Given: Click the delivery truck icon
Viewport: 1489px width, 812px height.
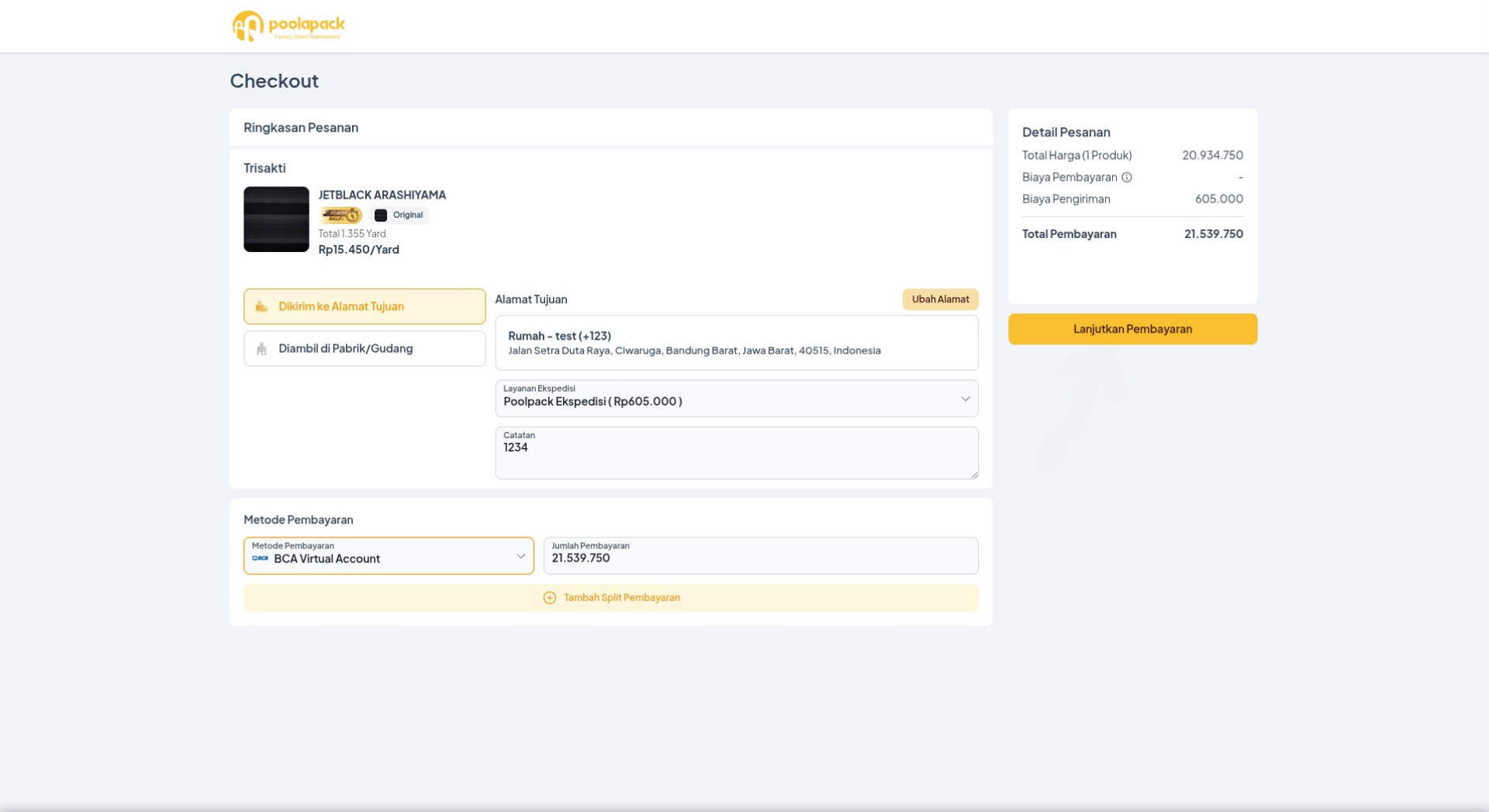Looking at the screenshot, I should point(261,307).
